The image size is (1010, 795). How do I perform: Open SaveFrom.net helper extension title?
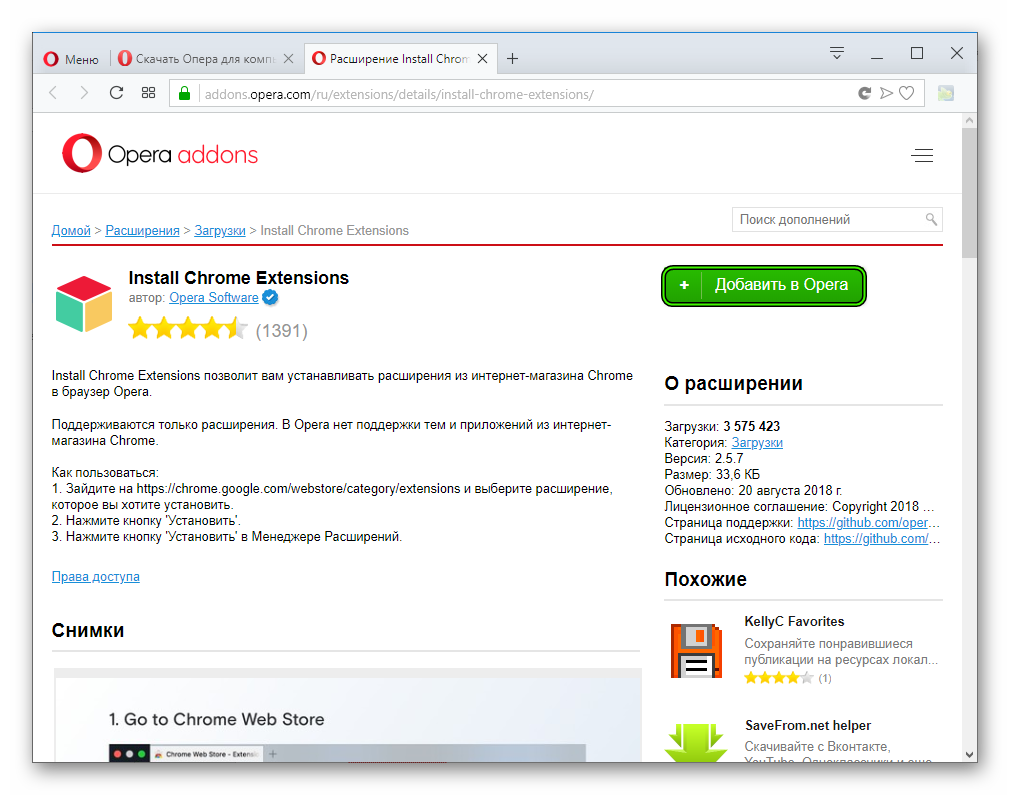808,725
